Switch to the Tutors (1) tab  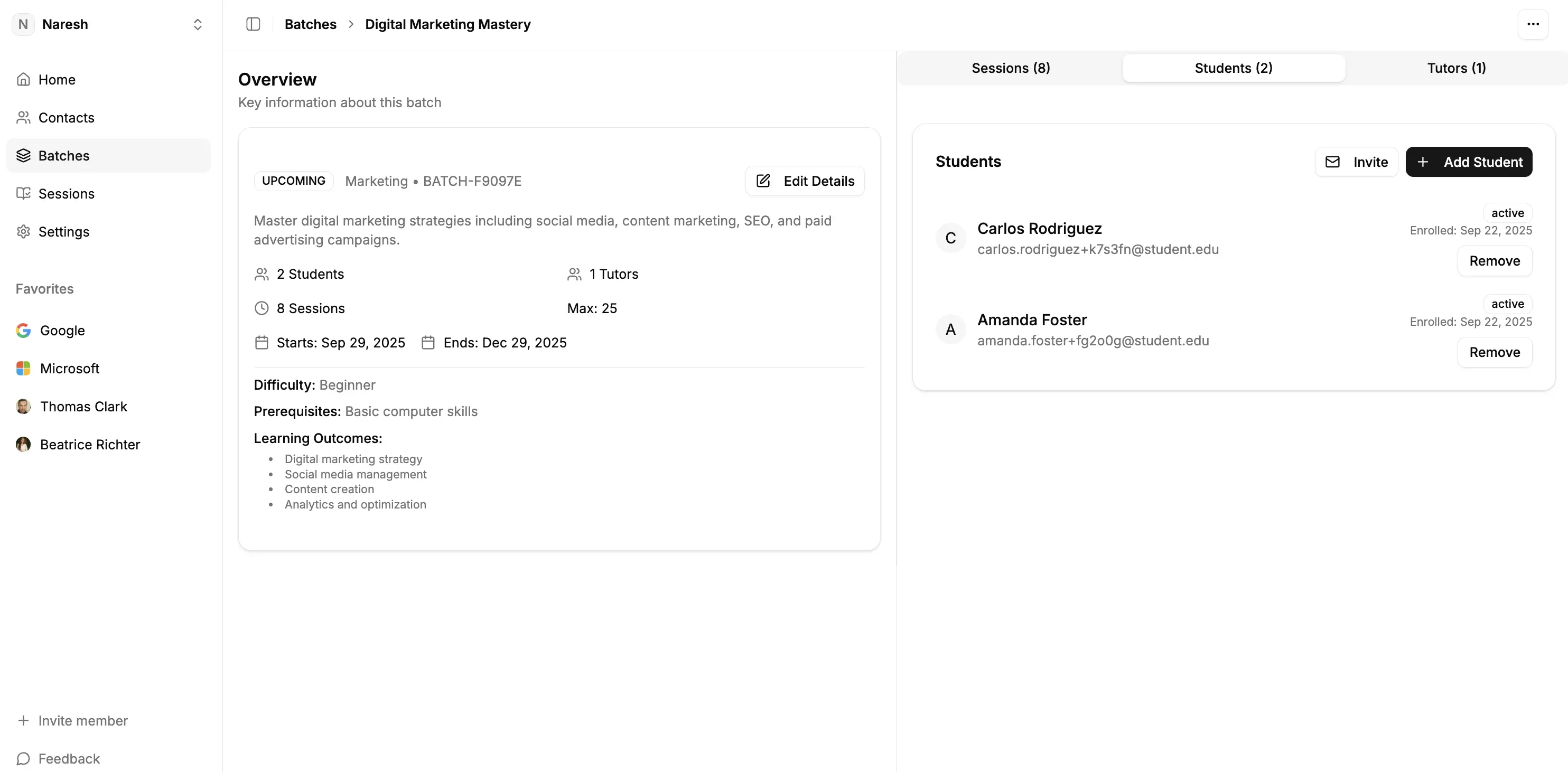pos(1456,68)
